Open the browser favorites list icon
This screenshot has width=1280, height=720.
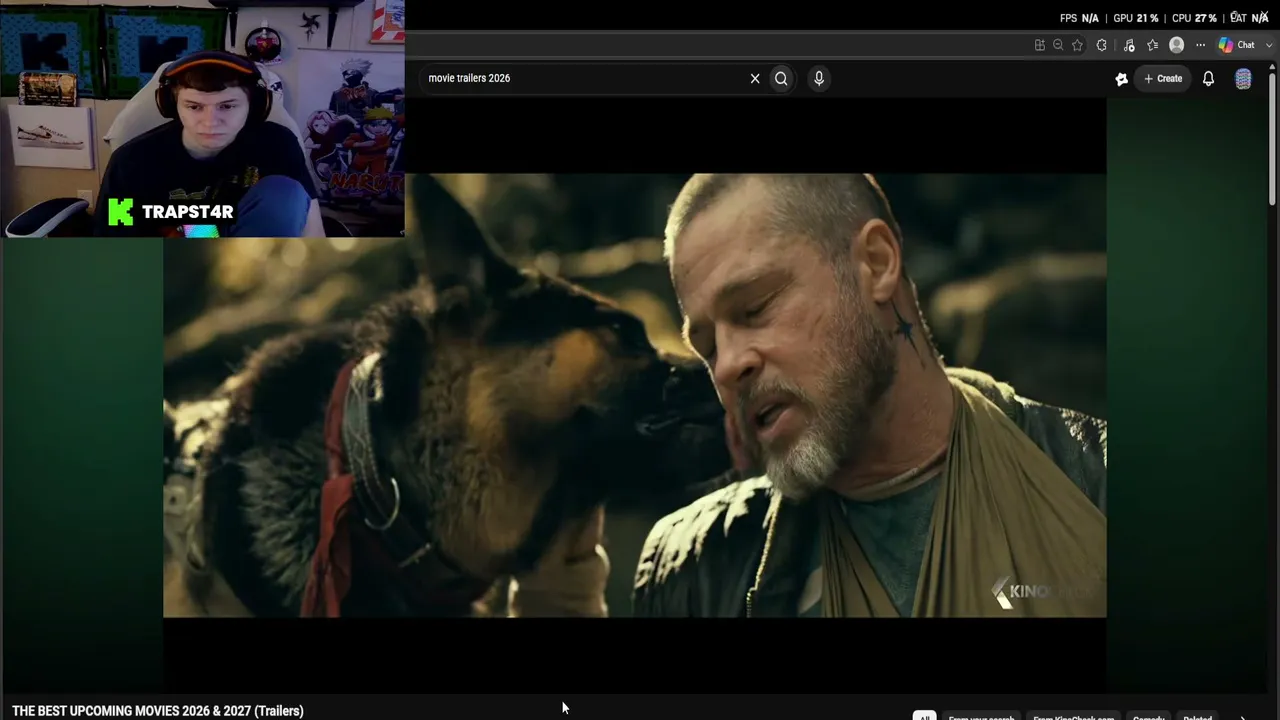tap(1153, 45)
